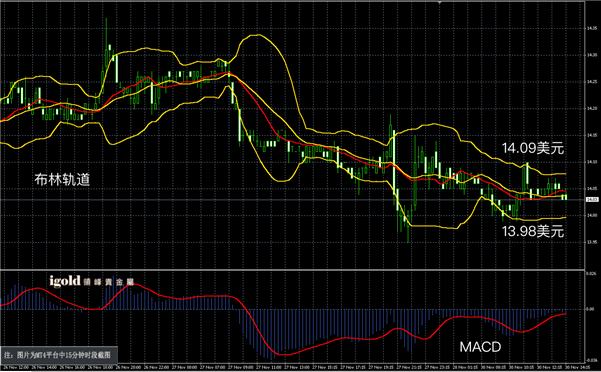
Task: Click the upper Bollinger band peak
Action: coord(258,35)
